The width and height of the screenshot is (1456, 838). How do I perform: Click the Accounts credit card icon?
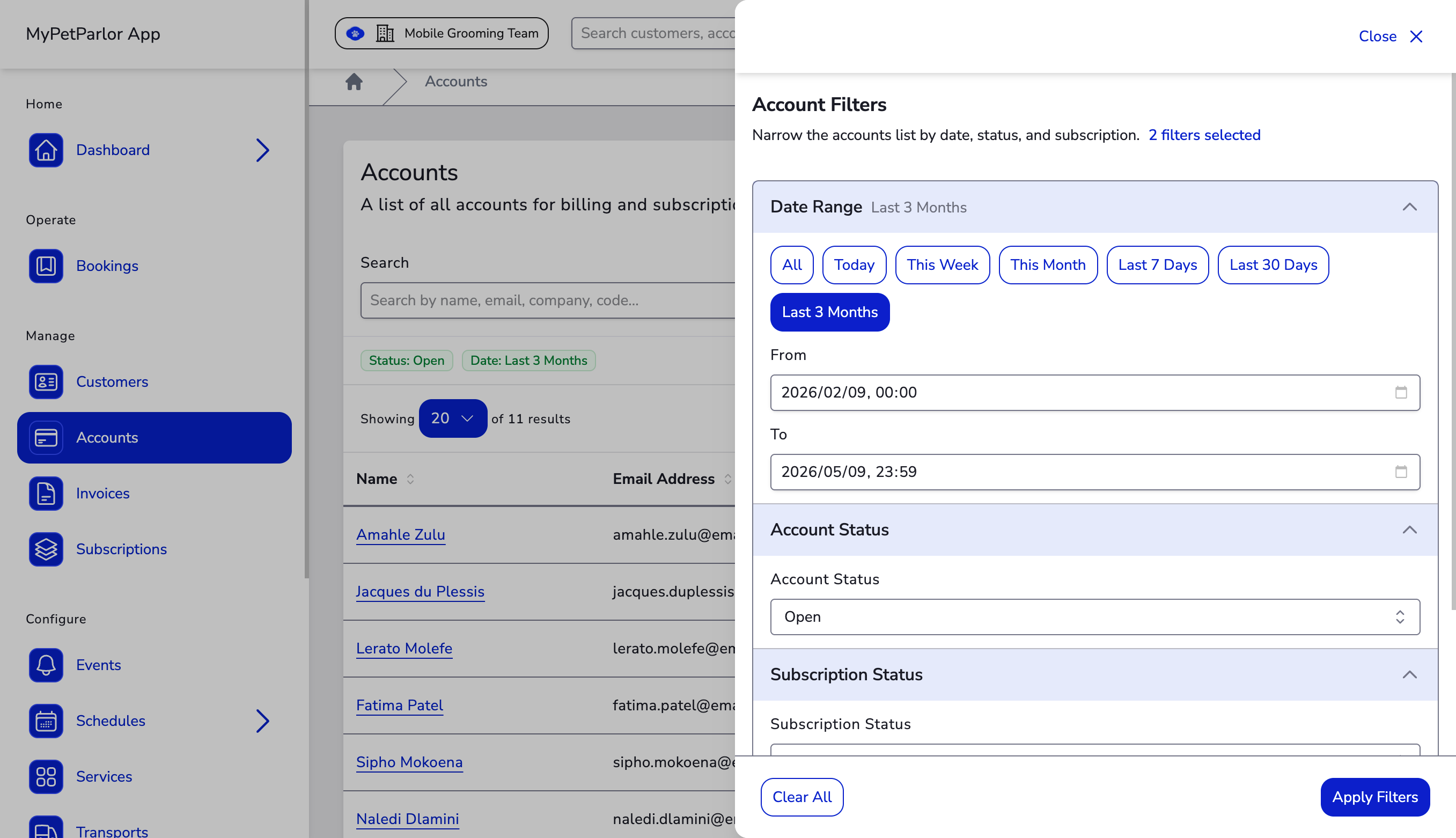tap(46, 438)
